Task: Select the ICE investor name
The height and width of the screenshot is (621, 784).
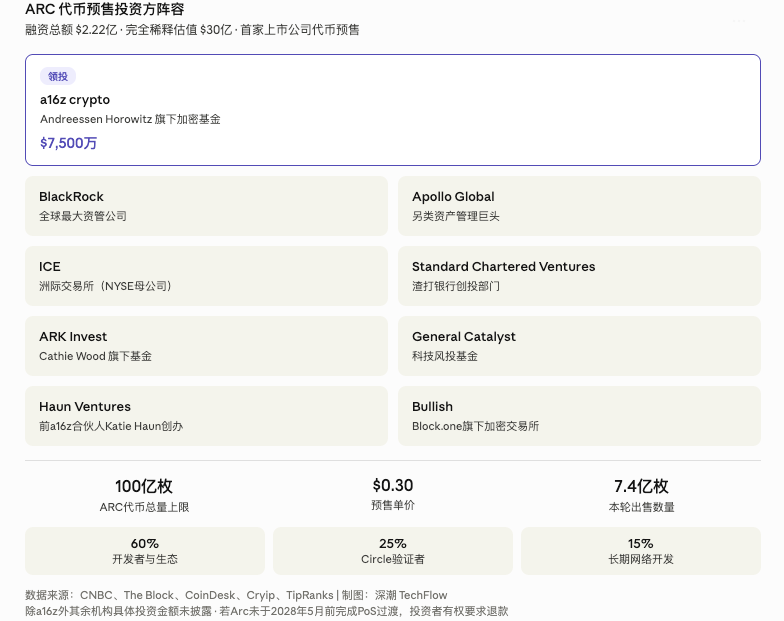Action: [x=50, y=266]
